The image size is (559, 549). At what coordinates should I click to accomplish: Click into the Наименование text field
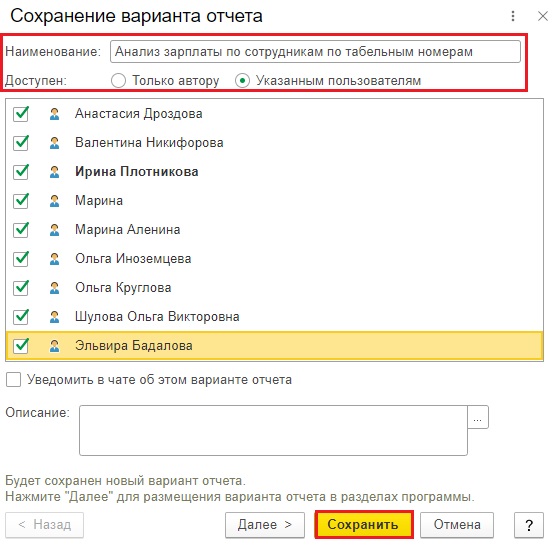click(315, 52)
